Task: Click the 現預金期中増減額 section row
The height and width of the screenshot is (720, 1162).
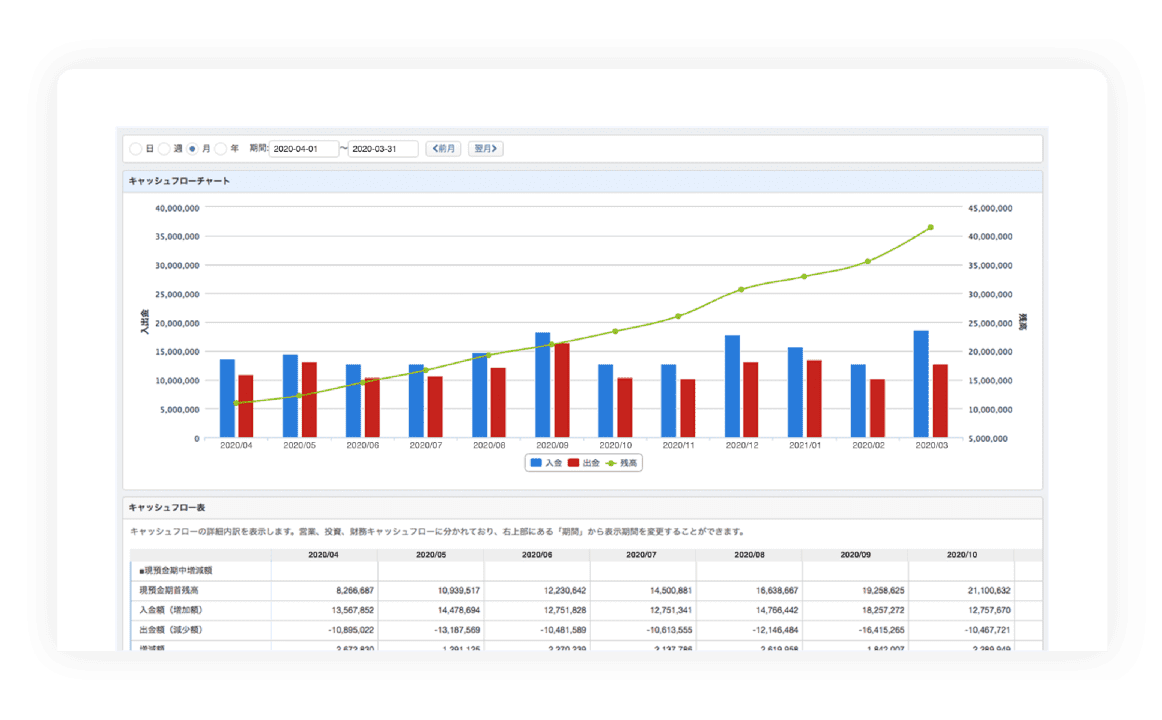Action: [176, 571]
